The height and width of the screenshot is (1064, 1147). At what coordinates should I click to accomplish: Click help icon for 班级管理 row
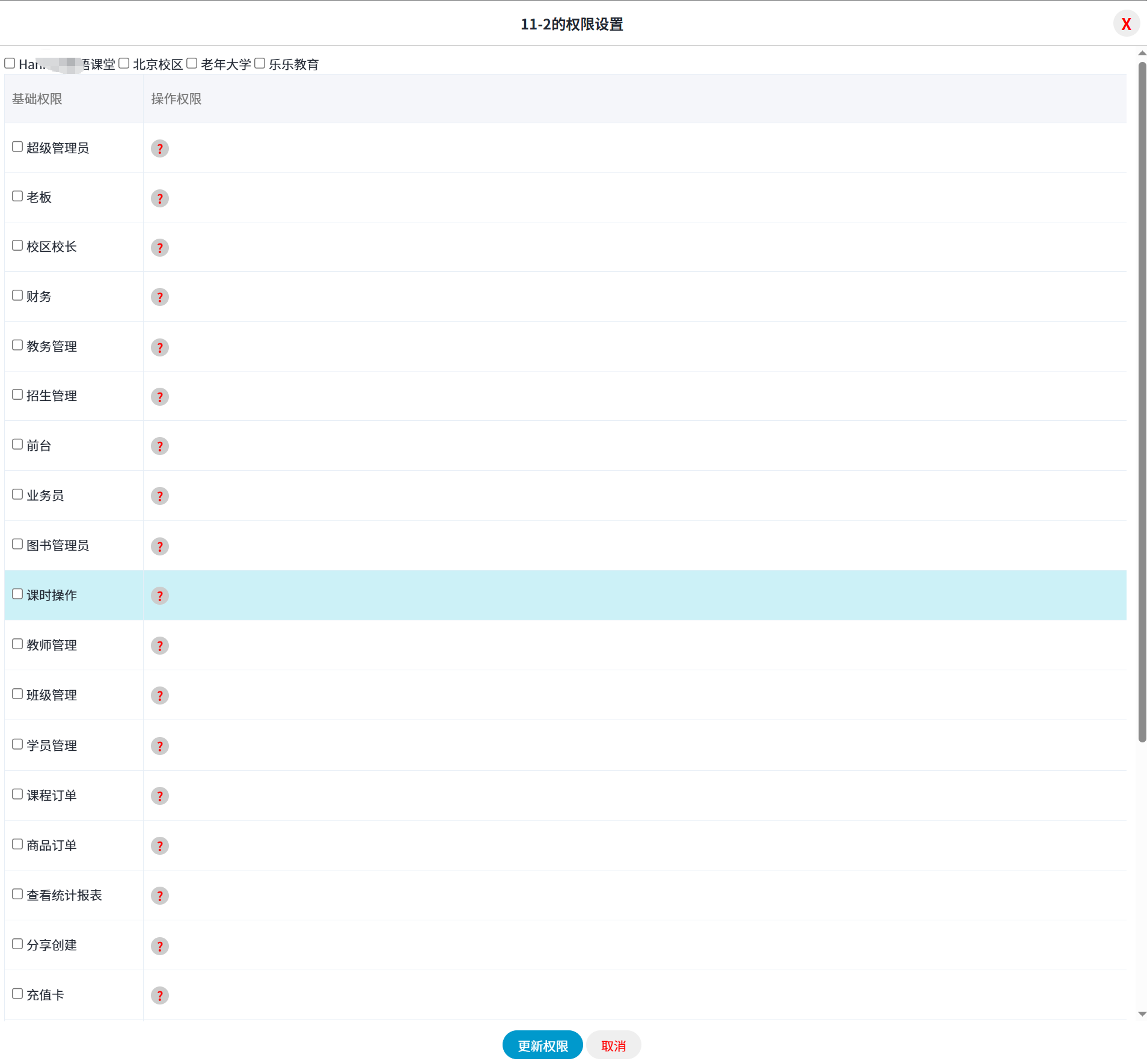159,696
